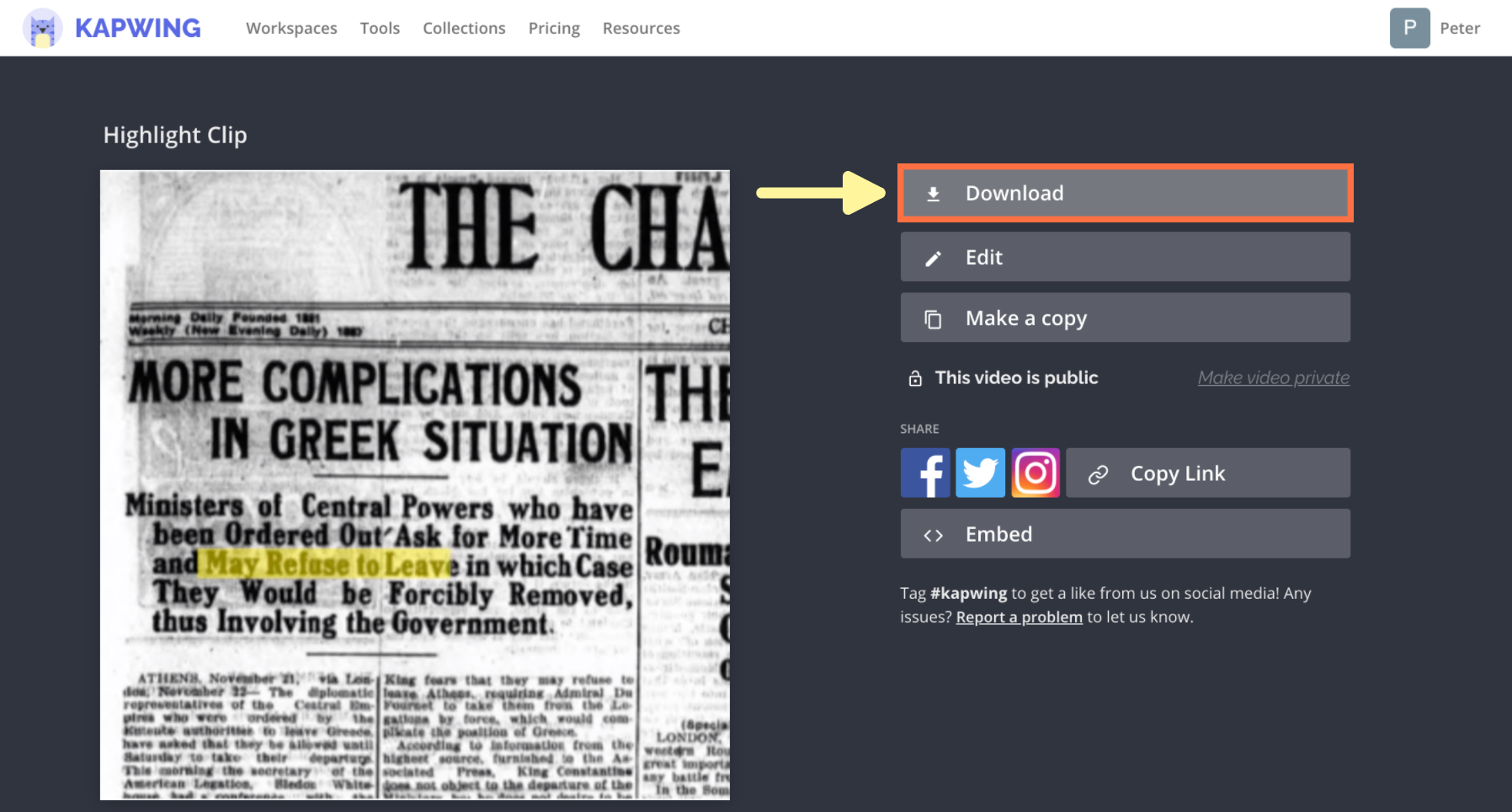Click the chain link icon
The height and width of the screenshot is (812, 1512).
tap(1098, 475)
